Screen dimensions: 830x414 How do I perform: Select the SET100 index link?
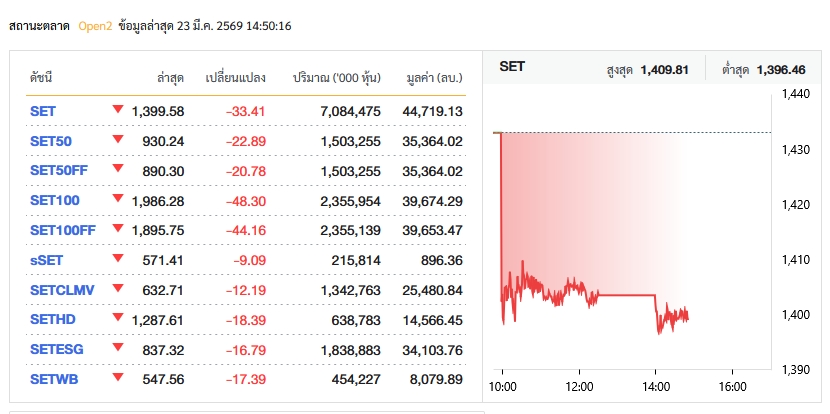pos(54,201)
